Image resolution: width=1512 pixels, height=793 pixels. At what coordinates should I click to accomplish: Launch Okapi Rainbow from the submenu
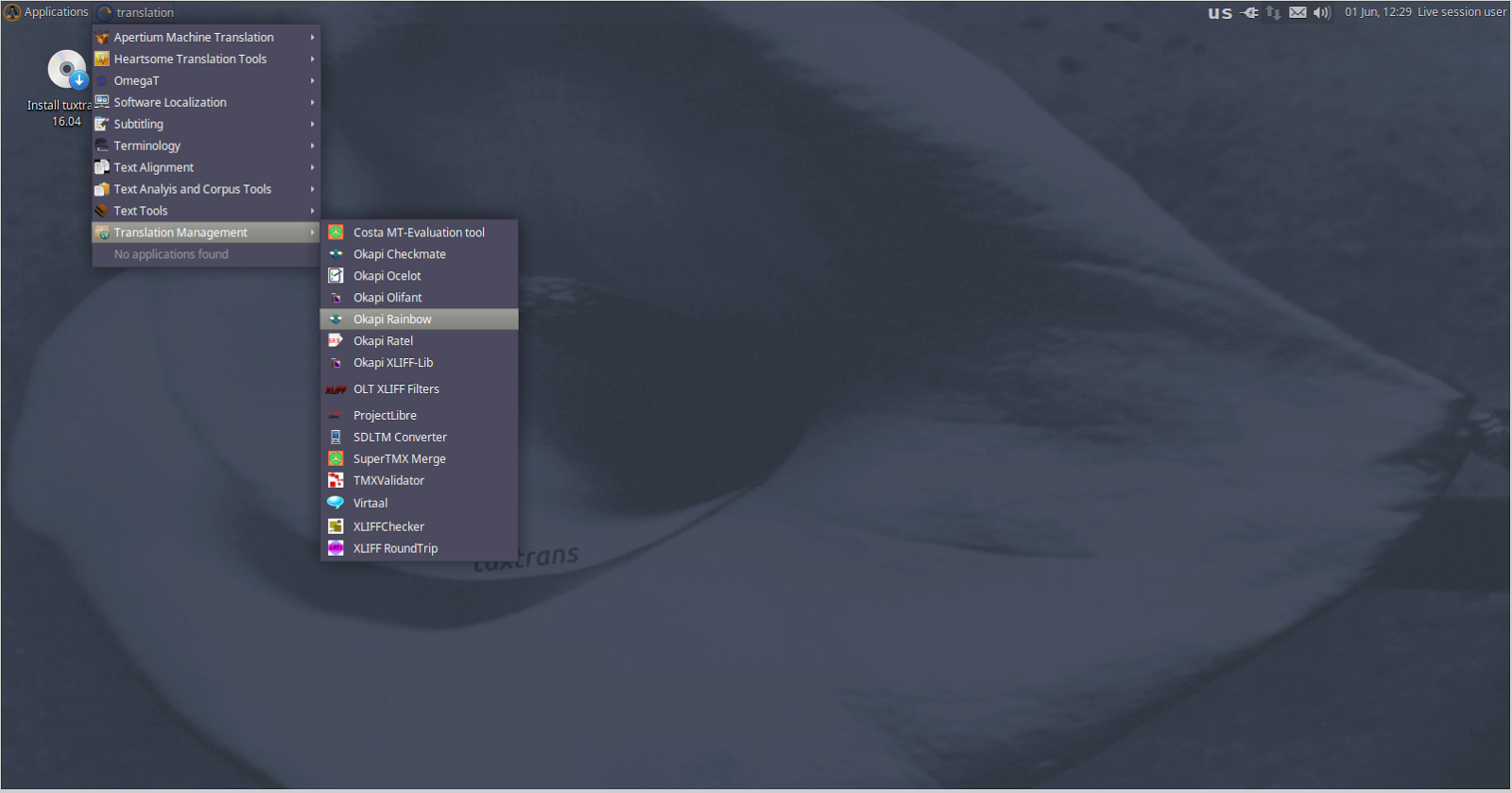420,319
